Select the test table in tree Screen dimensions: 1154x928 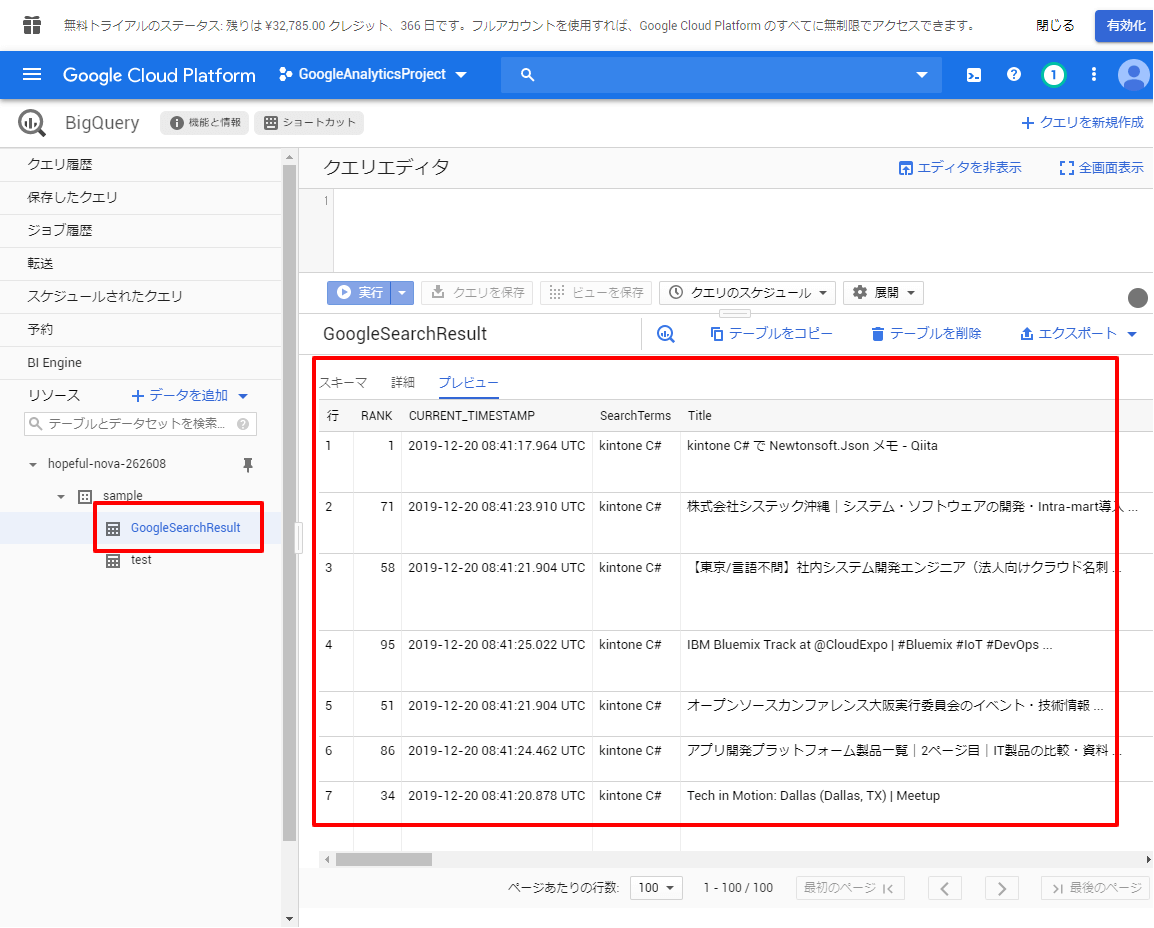point(141,560)
